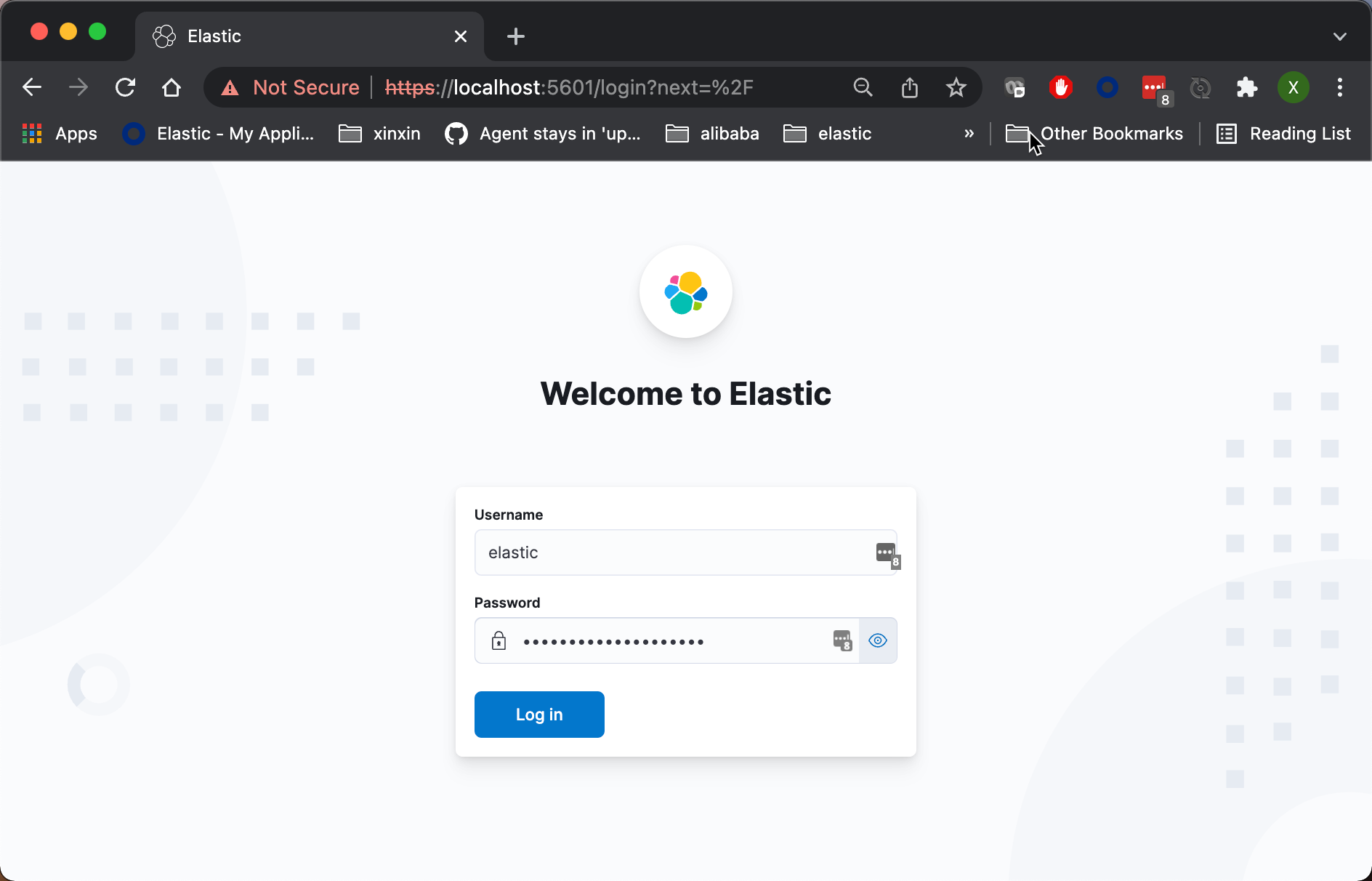This screenshot has width=1372, height=881.
Task: Open a new tab with plus button
Action: pos(516,36)
